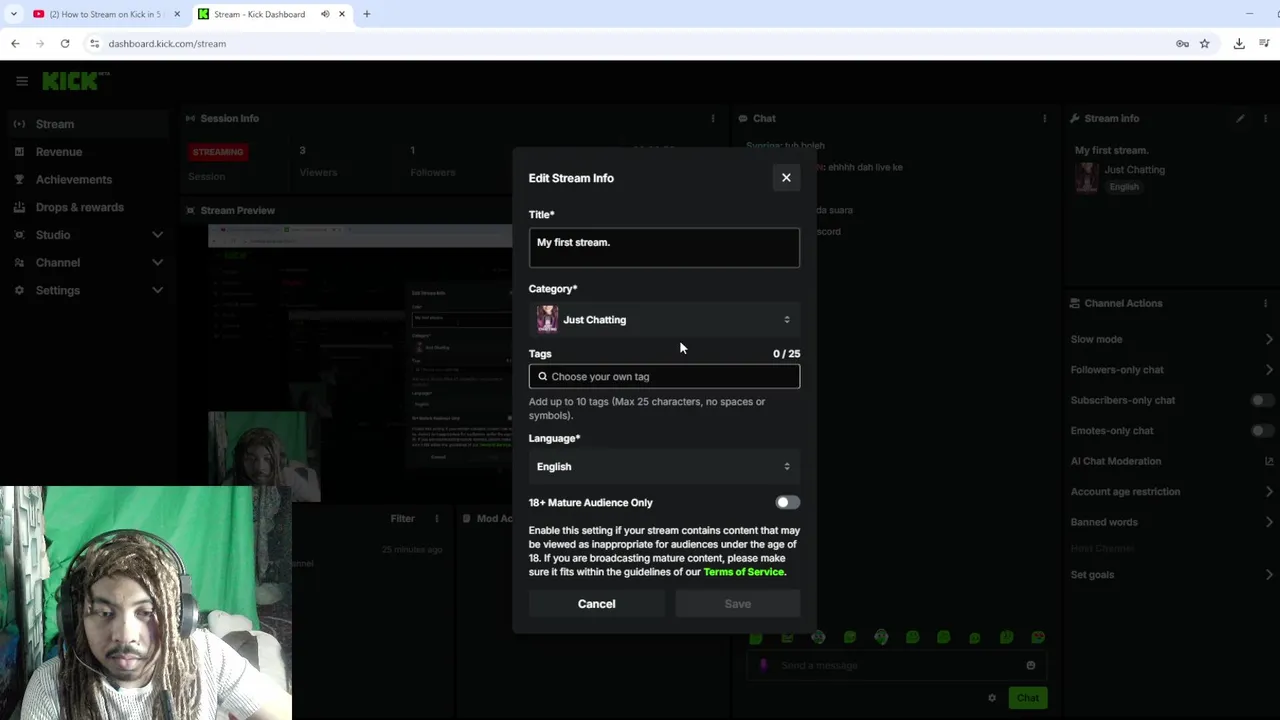Mute the Kick Dashboard tab audio icon
Image resolution: width=1280 pixels, height=720 pixels.
coord(325,14)
